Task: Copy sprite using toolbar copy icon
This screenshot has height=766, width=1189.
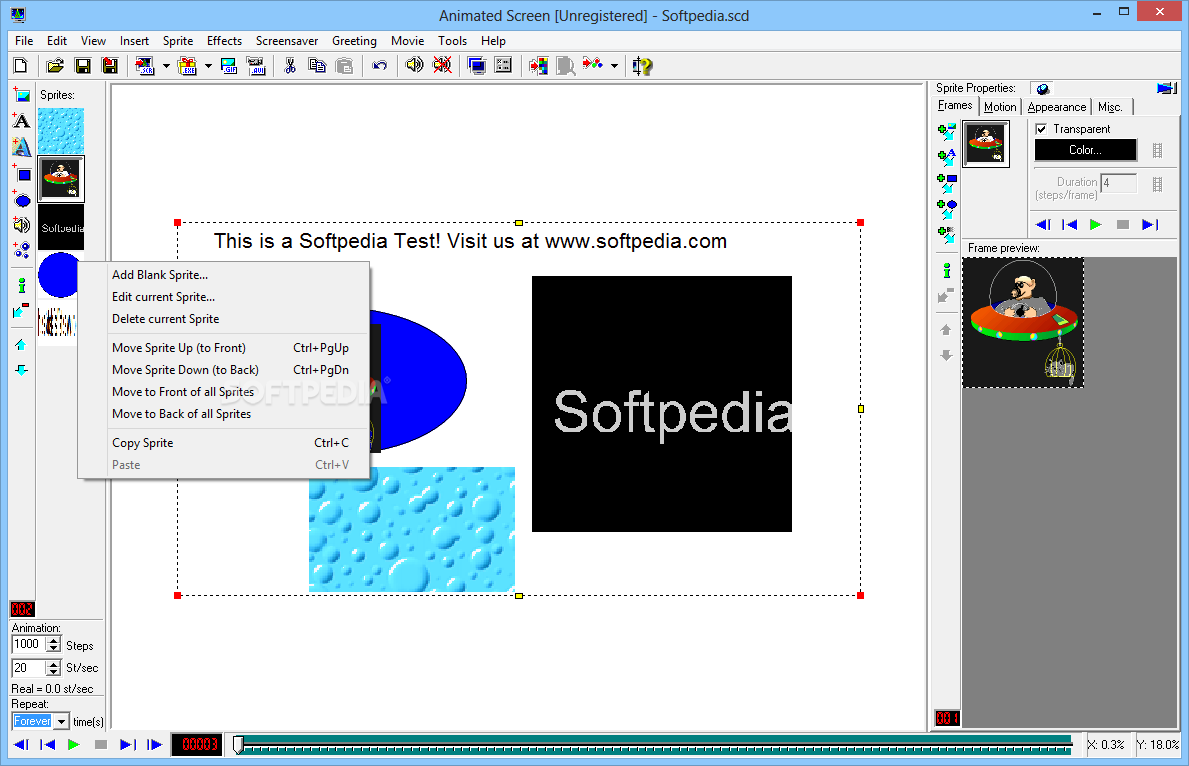Action: click(x=317, y=66)
